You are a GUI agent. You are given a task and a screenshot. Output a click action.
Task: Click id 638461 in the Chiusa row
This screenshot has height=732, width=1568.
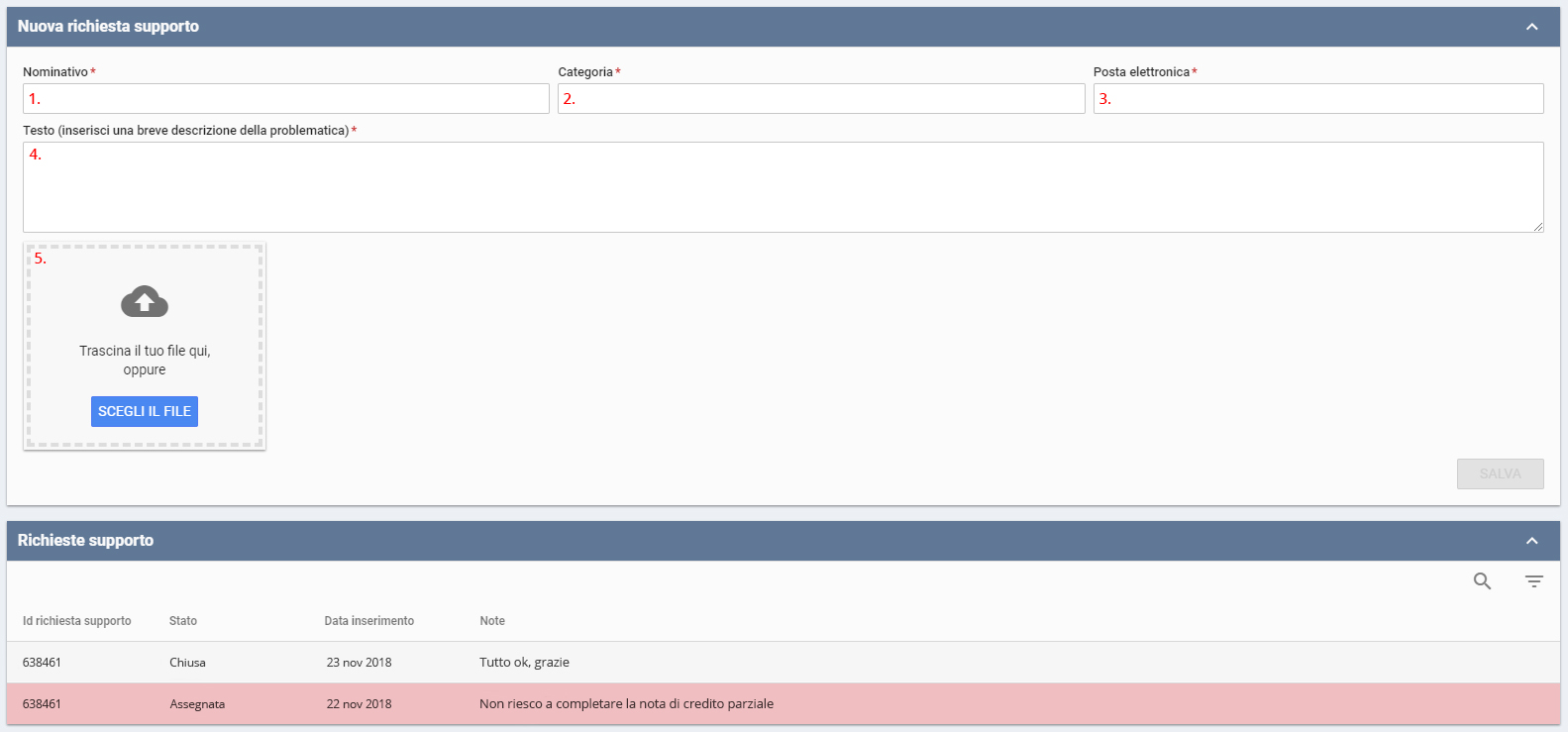pyautogui.click(x=42, y=663)
